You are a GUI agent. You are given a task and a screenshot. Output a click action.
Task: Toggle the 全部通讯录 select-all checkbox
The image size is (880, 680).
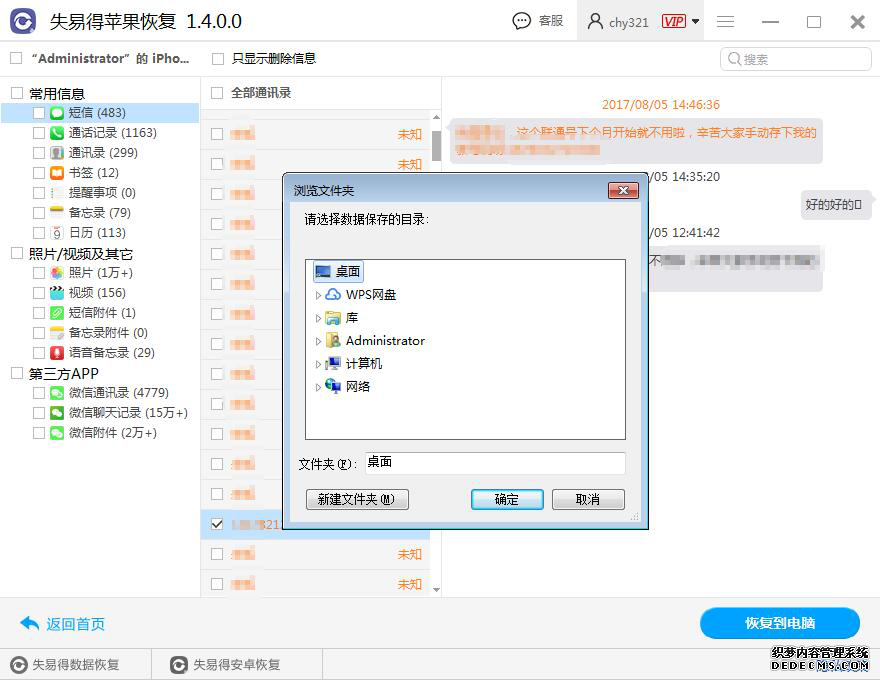(217, 93)
